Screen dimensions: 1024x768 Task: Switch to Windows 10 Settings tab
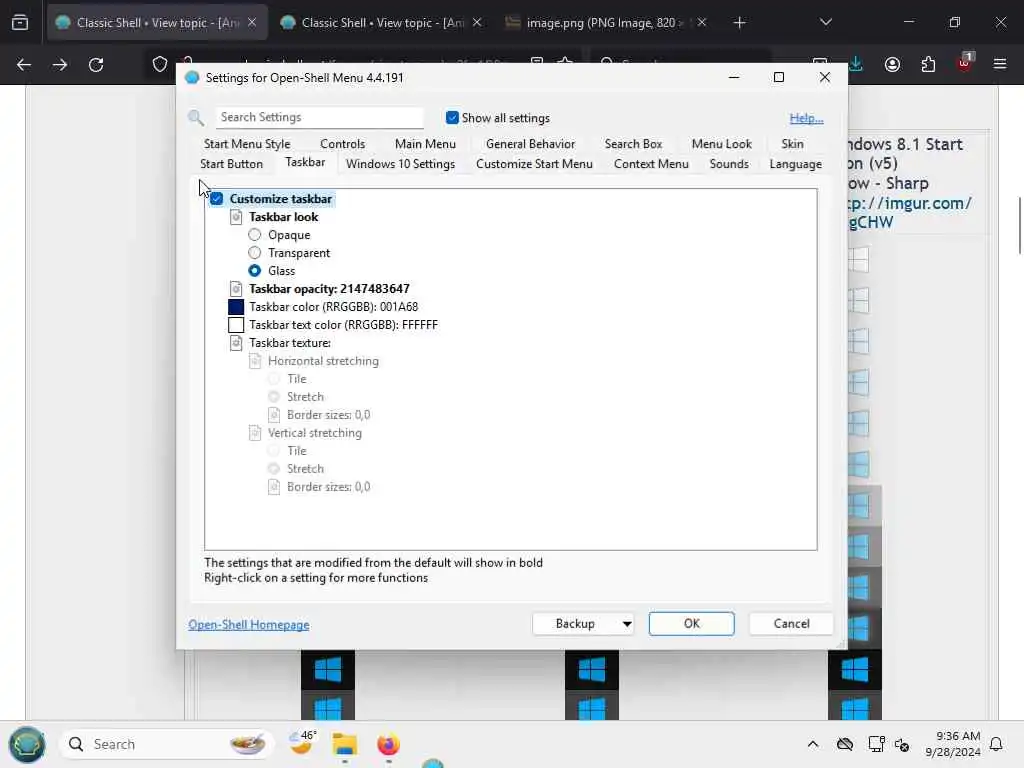400,164
